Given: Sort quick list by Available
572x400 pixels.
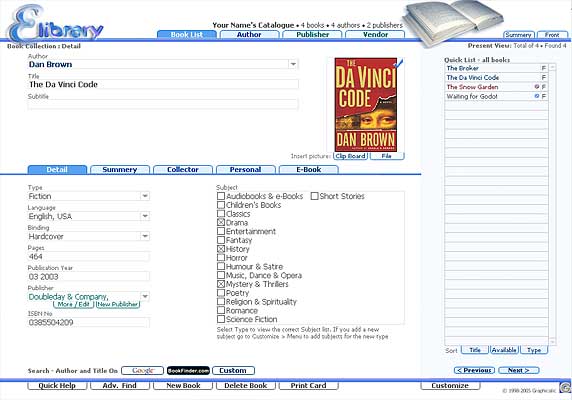Looking at the screenshot, I should 504,350.
